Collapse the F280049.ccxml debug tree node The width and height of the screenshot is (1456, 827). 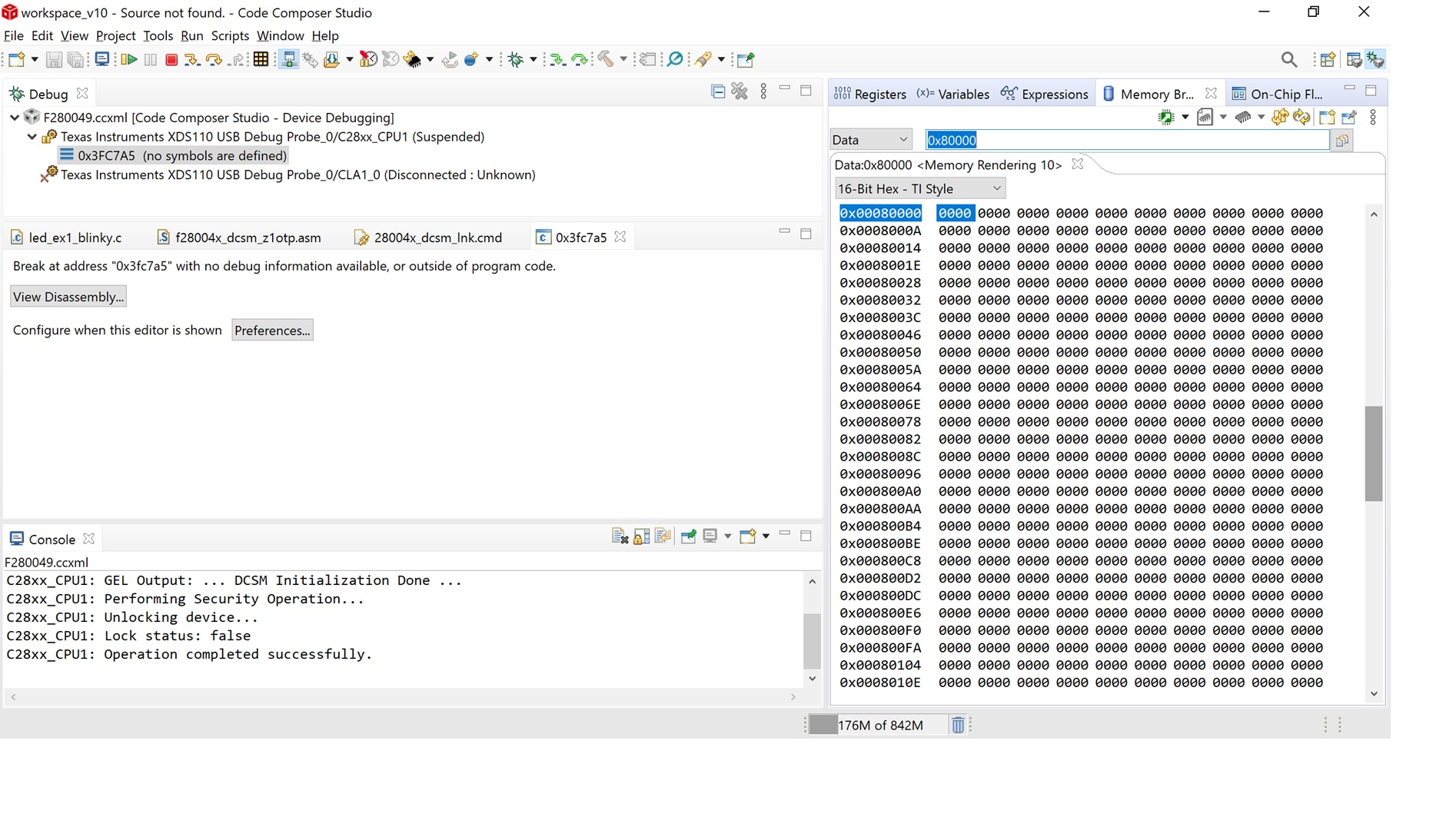click(x=15, y=118)
